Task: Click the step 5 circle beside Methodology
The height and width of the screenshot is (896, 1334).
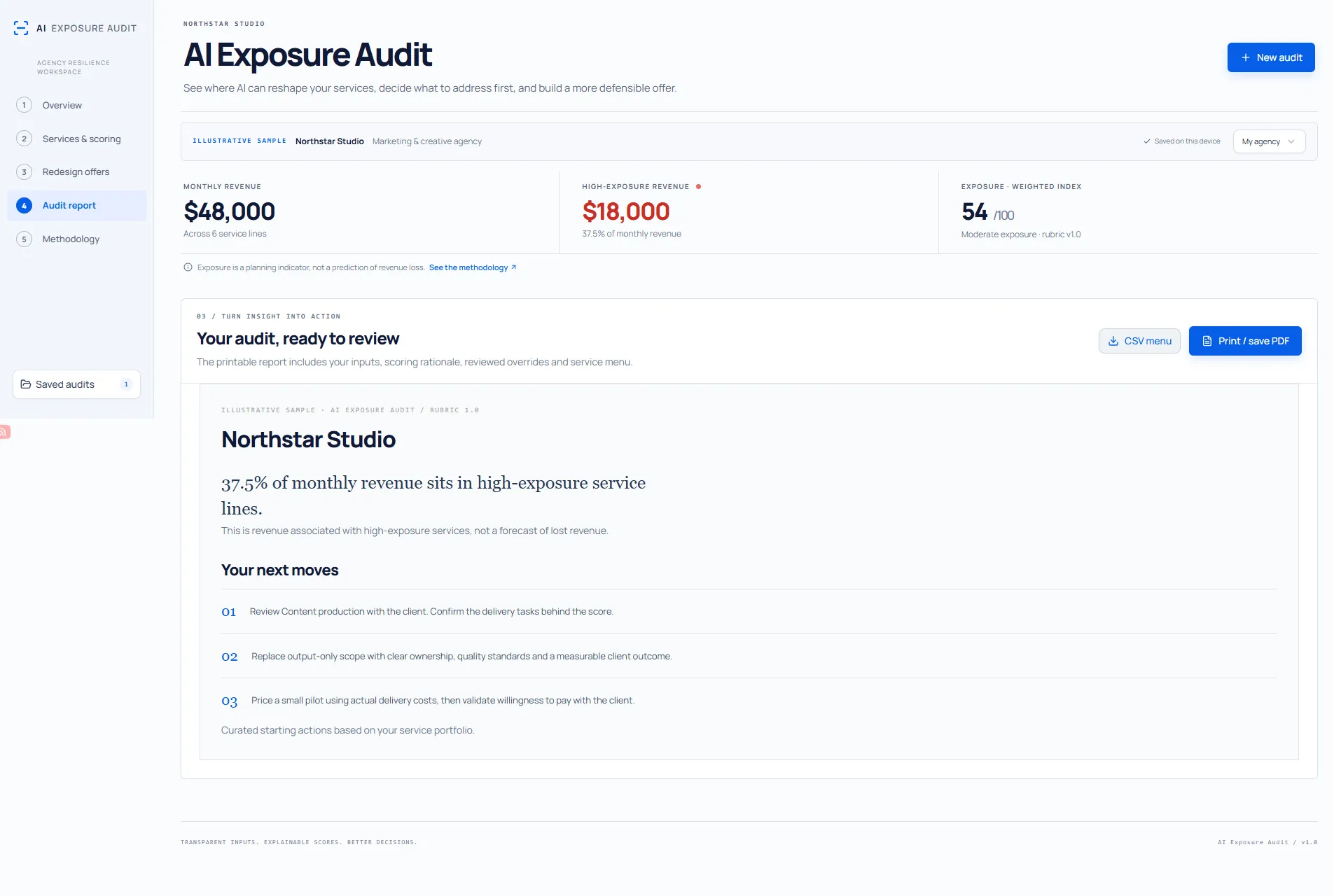Action: point(24,239)
